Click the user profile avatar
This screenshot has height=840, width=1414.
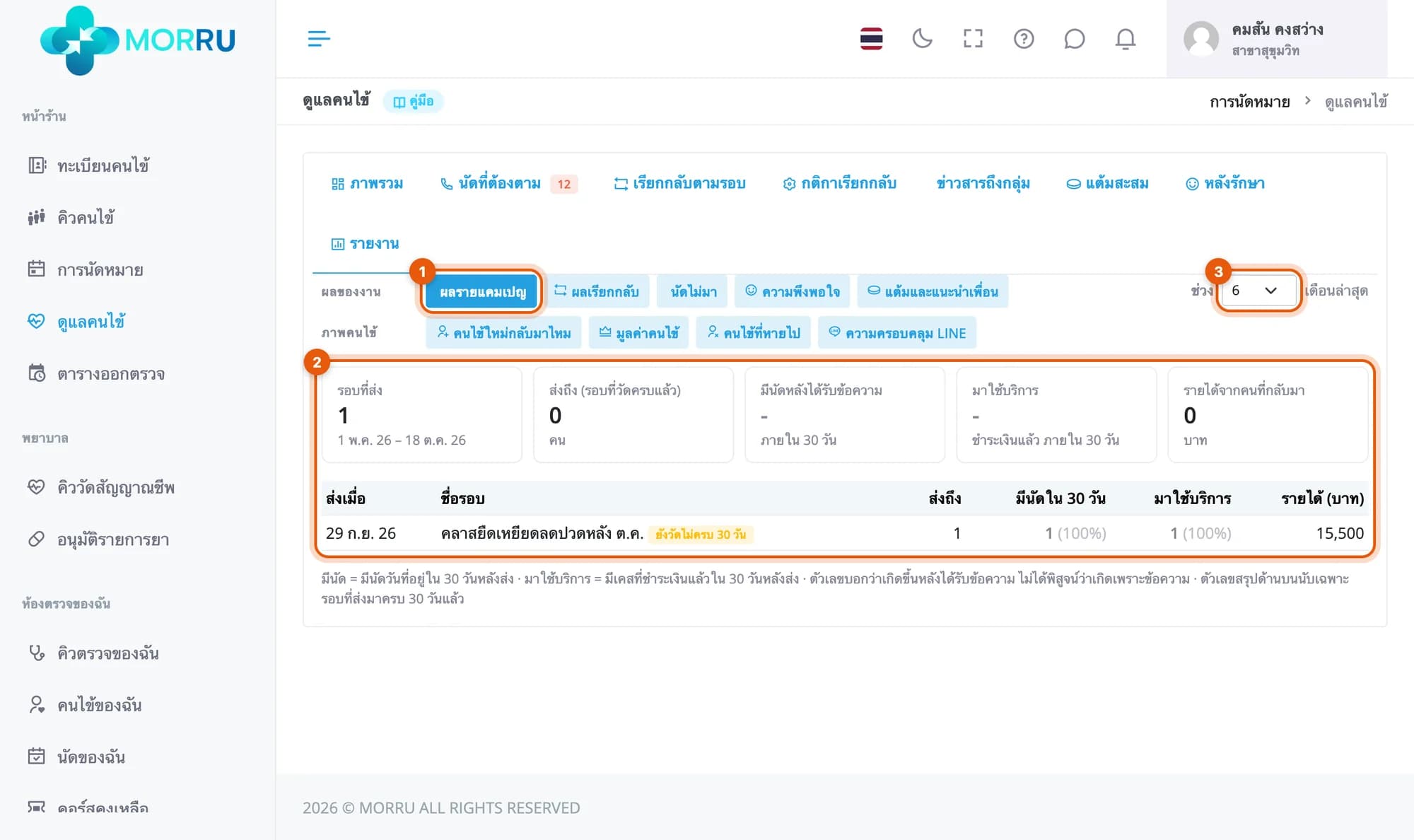pyautogui.click(x=1200, y=38)
